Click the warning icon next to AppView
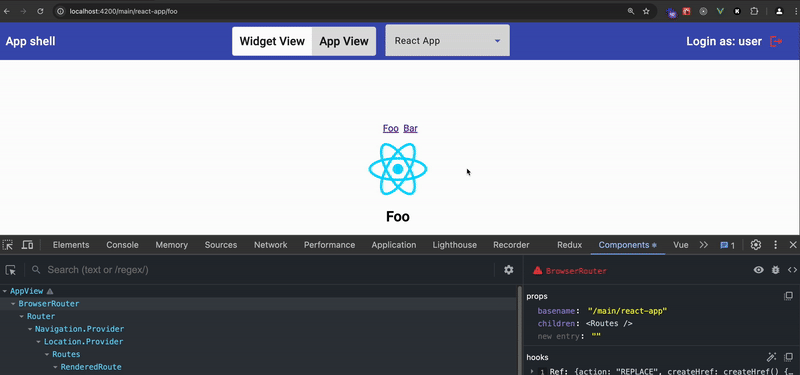 (x=49, y=291)
